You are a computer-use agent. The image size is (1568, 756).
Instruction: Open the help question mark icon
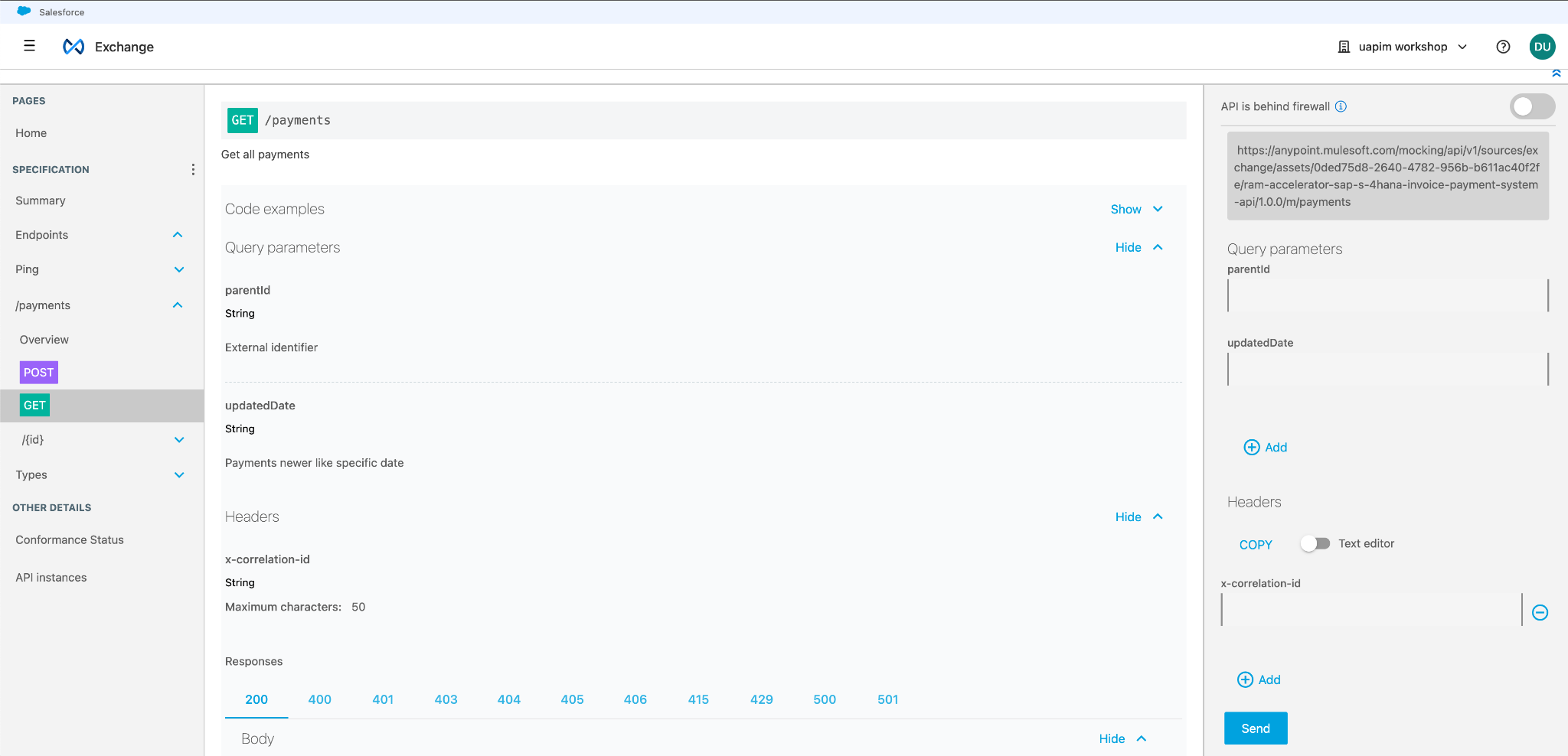pyautogui.click(x=1503, y=47)
